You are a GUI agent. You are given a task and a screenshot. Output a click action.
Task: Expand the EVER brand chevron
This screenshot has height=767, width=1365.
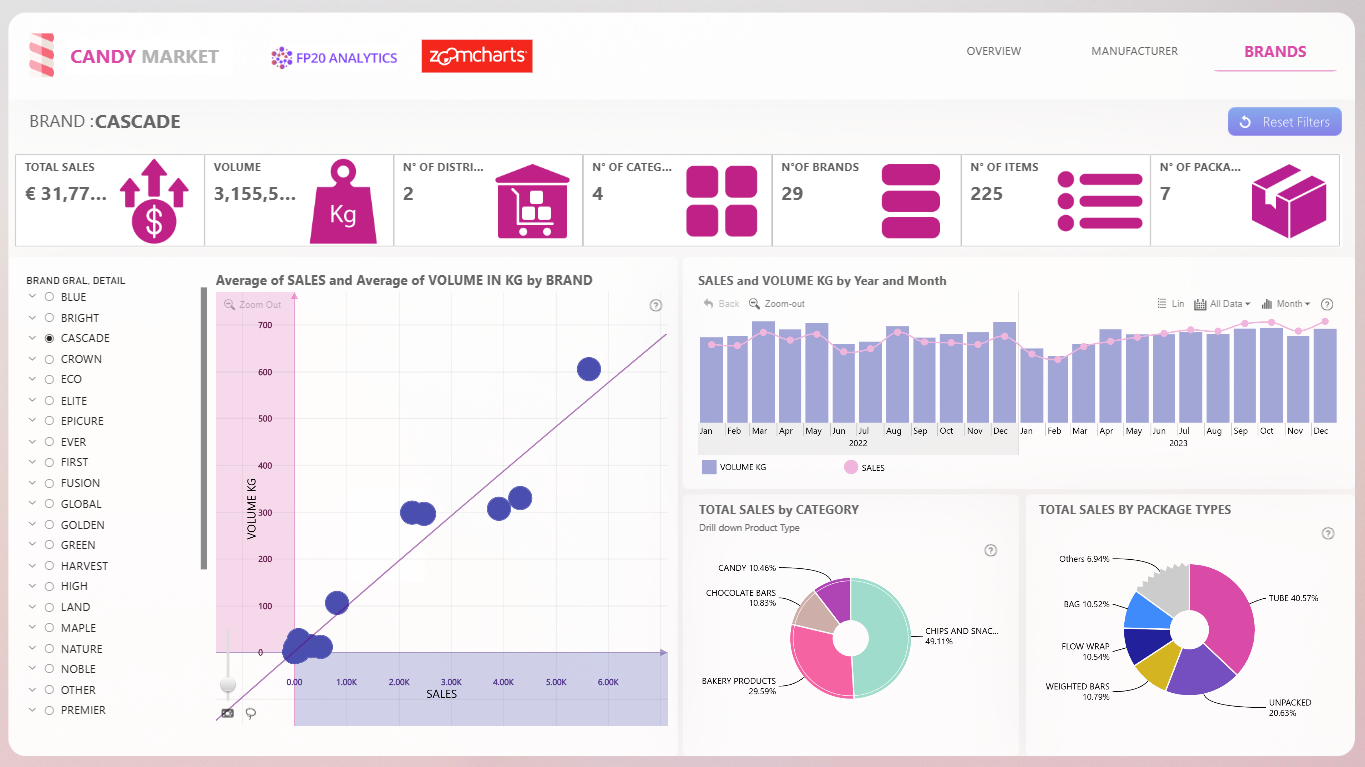33,442
